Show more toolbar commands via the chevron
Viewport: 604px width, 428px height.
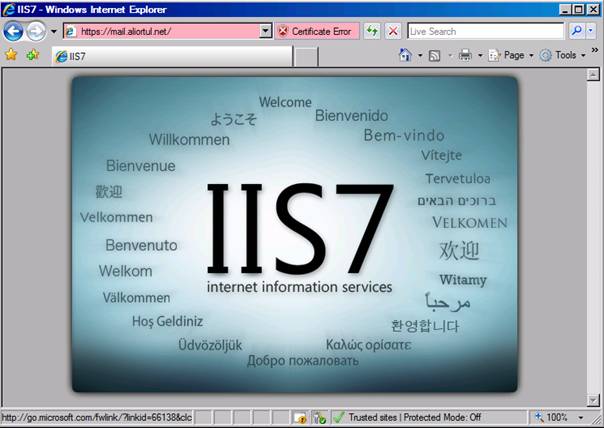coord(595,50)
